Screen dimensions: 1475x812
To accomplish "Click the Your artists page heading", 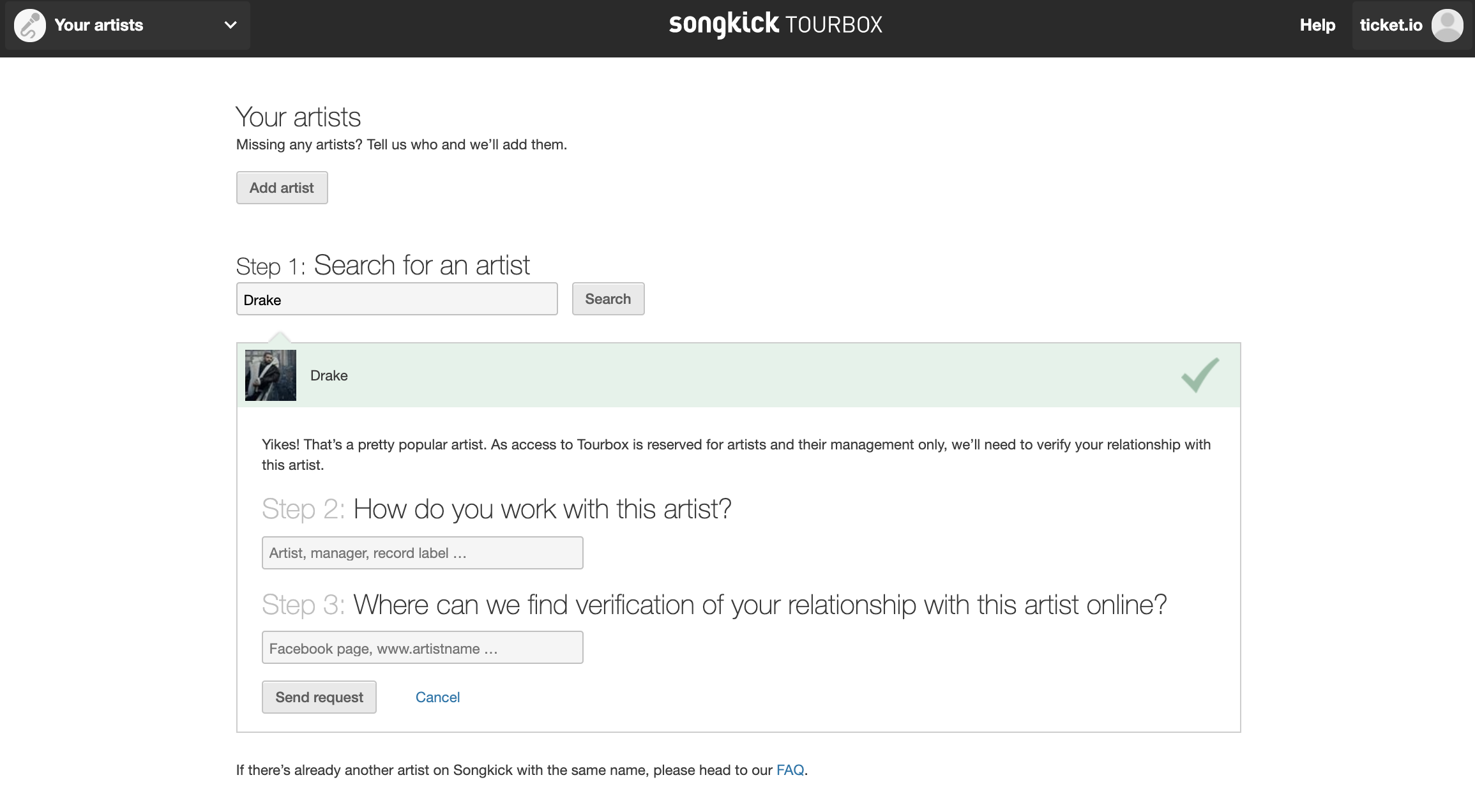I will tap(298, 117).
